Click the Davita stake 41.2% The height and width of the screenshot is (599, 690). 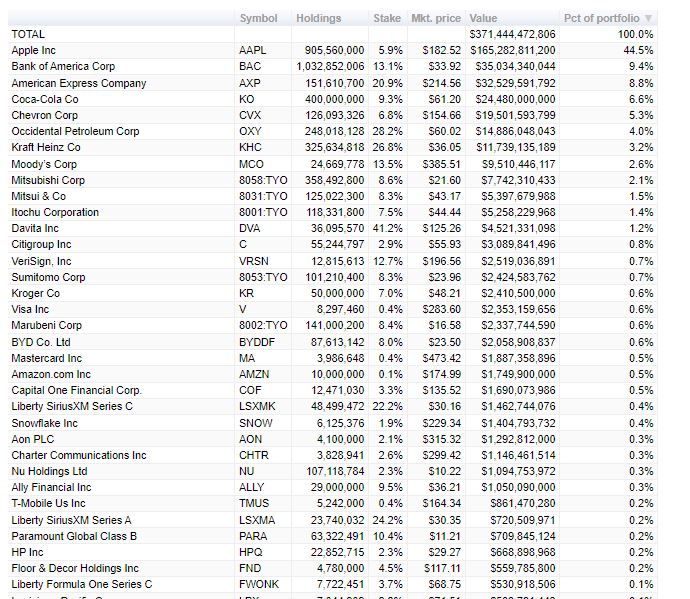click(x=387, y=228)
